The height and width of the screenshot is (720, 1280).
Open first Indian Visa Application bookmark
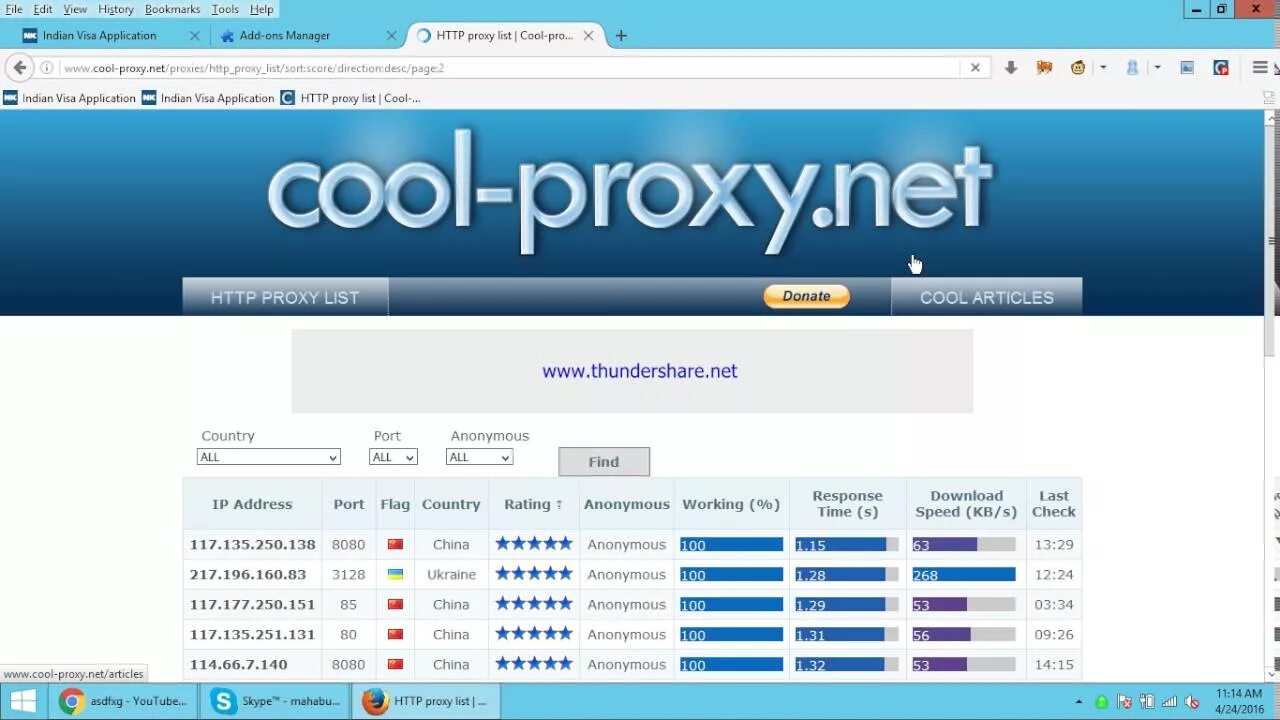click(x=69, y=98)
